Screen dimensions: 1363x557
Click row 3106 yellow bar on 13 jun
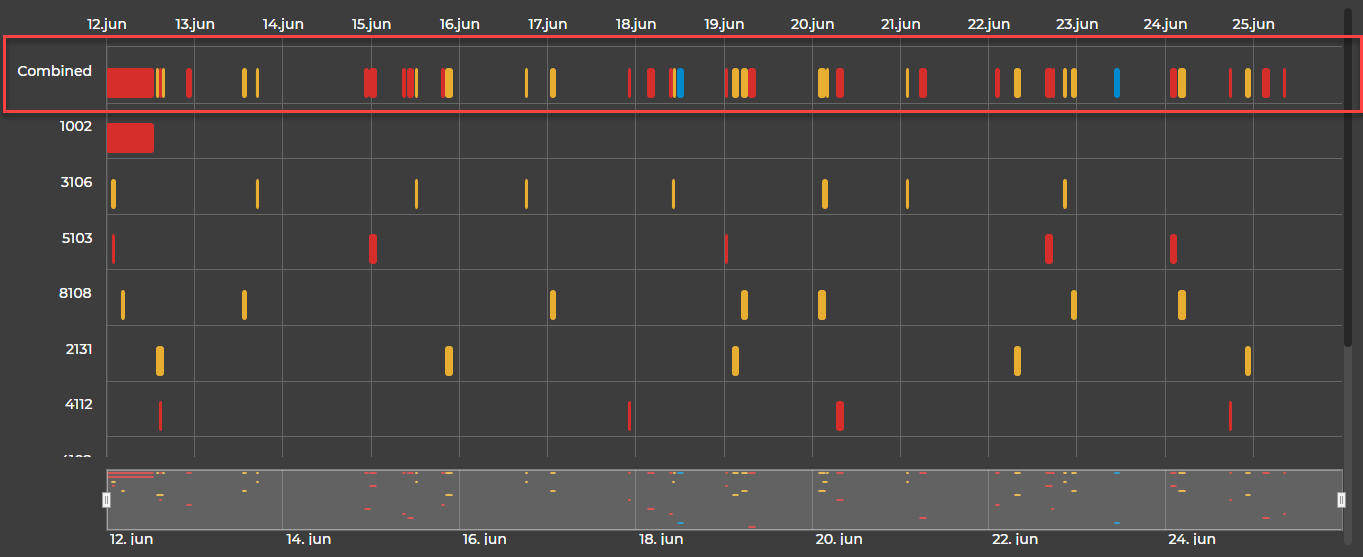[257, 193]
